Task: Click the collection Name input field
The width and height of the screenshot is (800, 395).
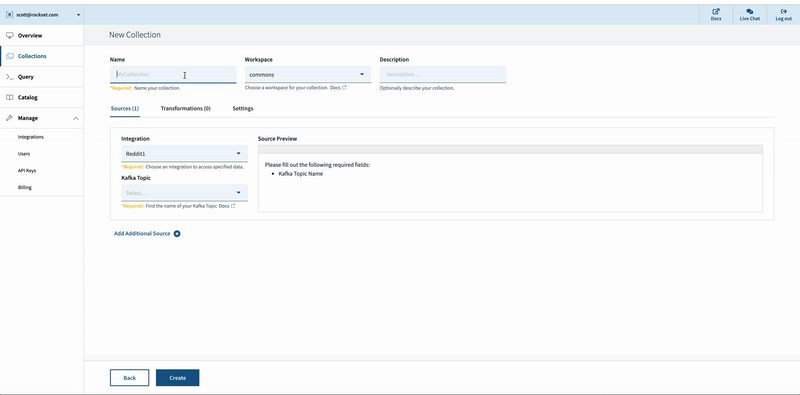Action: click(x=173, y=75)
